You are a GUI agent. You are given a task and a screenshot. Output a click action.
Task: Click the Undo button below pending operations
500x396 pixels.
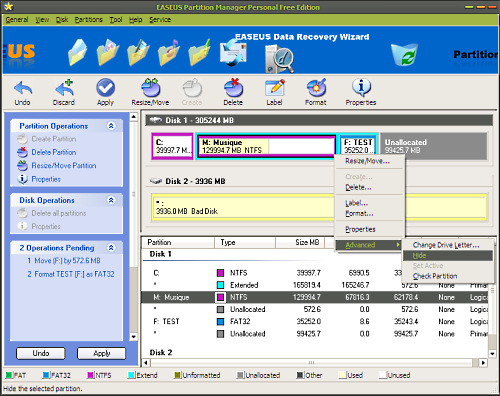point(41,353)
